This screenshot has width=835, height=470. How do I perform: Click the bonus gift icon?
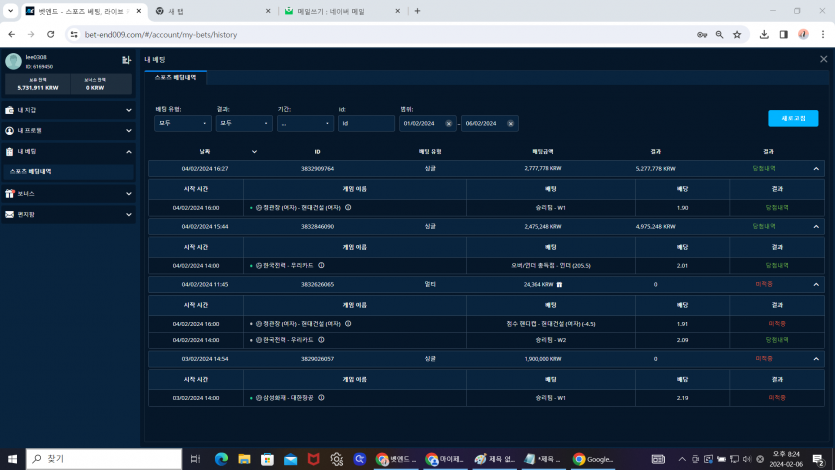point(9,194)
